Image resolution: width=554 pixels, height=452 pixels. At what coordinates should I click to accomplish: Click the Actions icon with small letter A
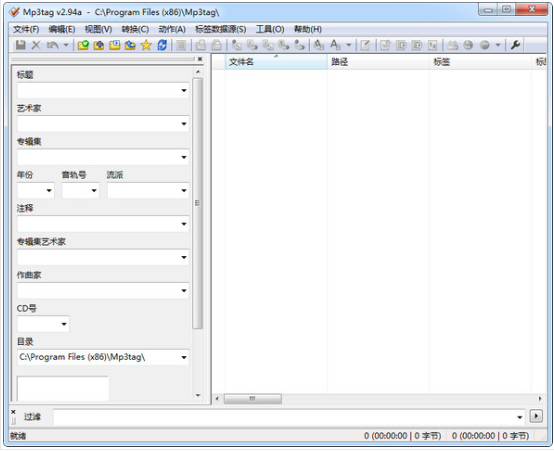[319, 45]
